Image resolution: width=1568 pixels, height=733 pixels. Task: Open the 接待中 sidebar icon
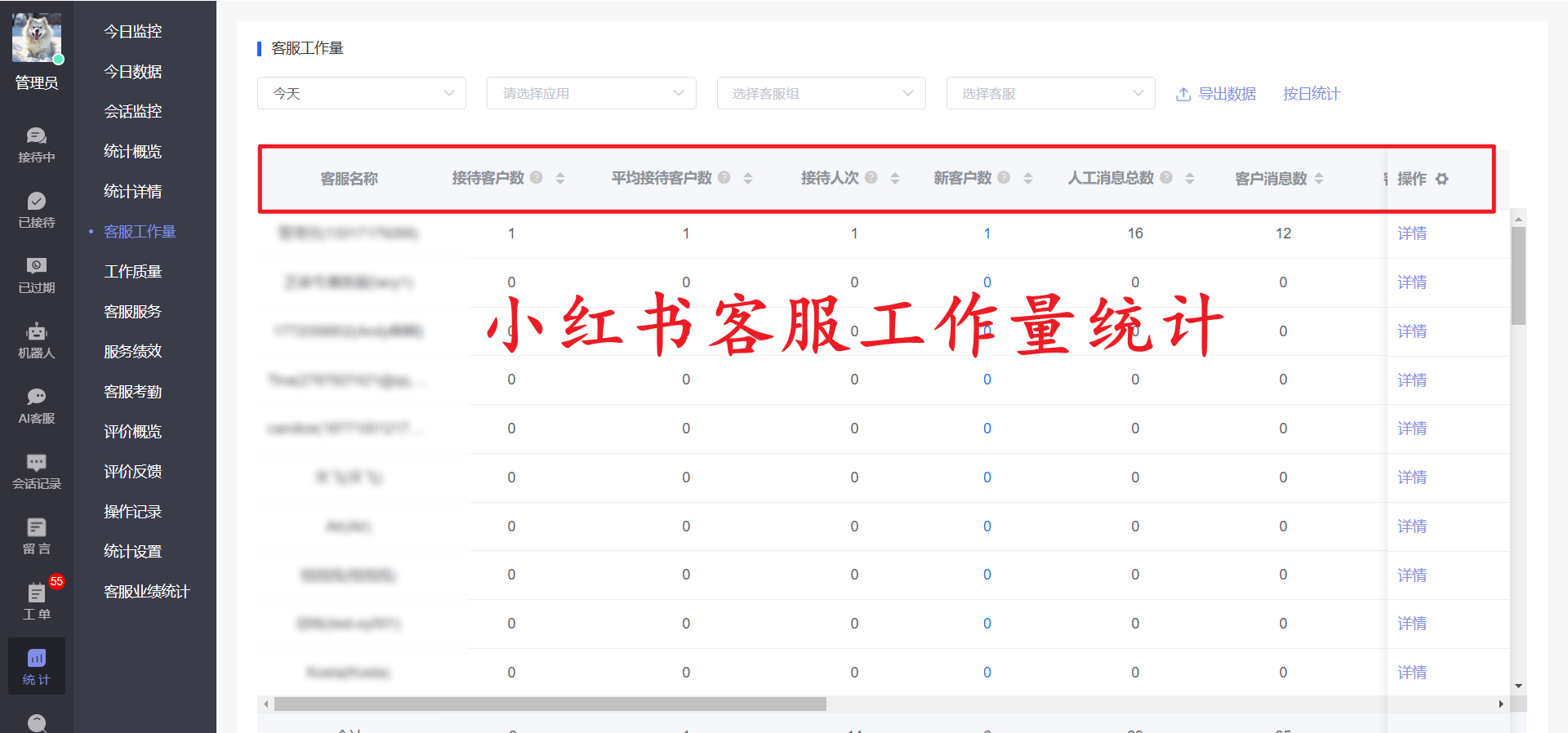[x=37, y=144]
